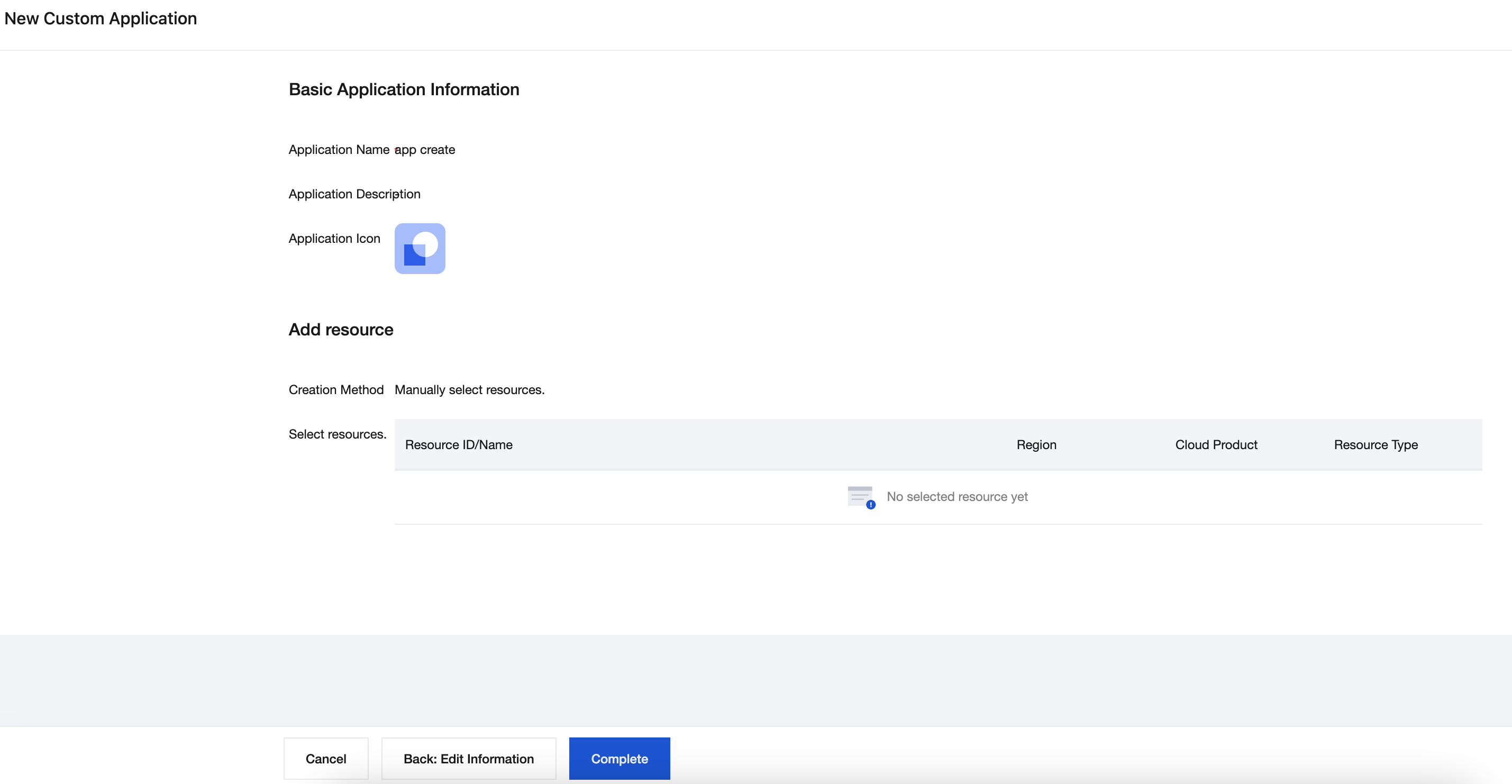Image resolution: width=1512 pixels, height=784 pixels.
Task: Click 'Manually select resources.' creation method text
Action: pos(469,390)
